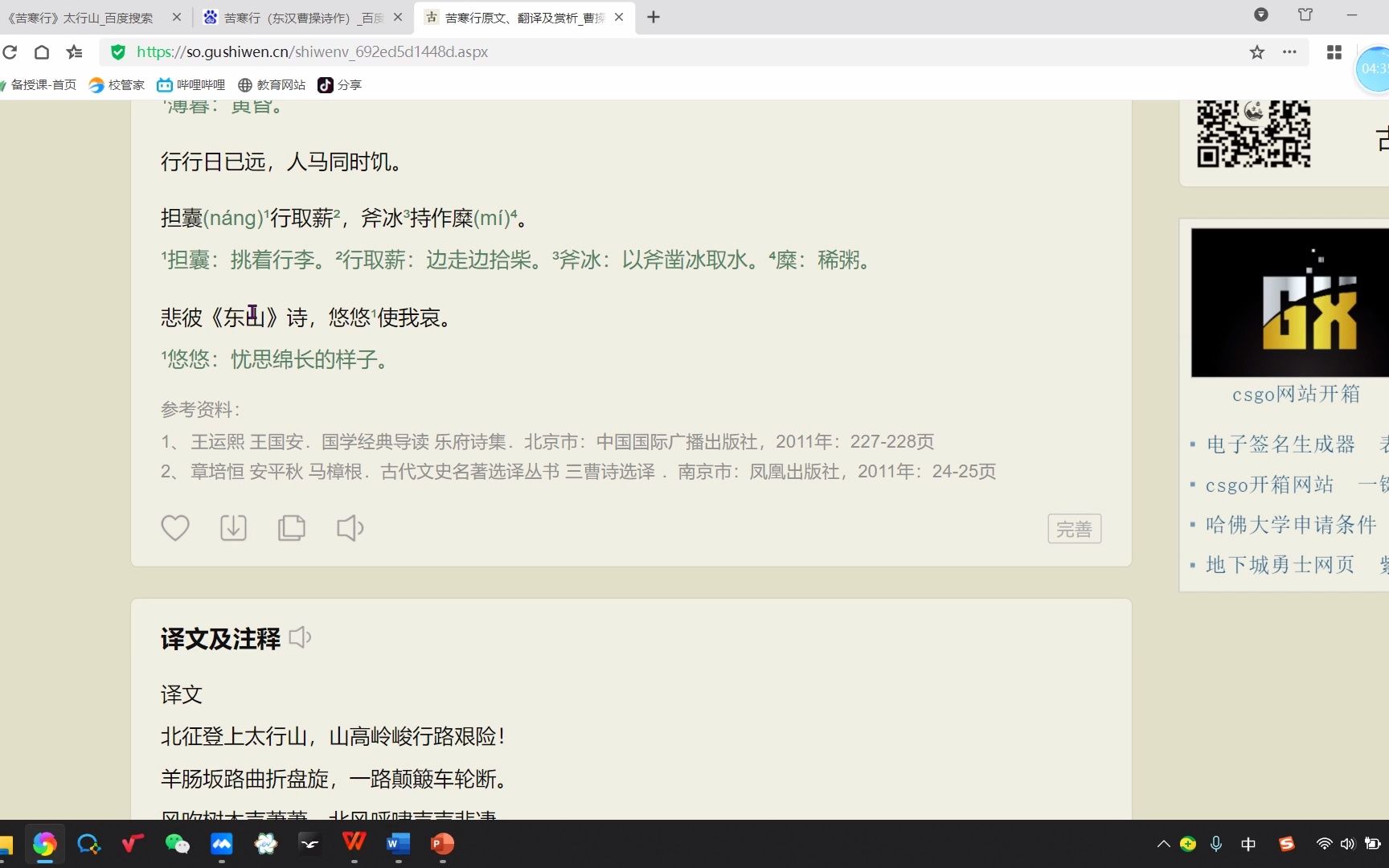
Task: Open the 分享 bookmark
Action: click(339, 85)
